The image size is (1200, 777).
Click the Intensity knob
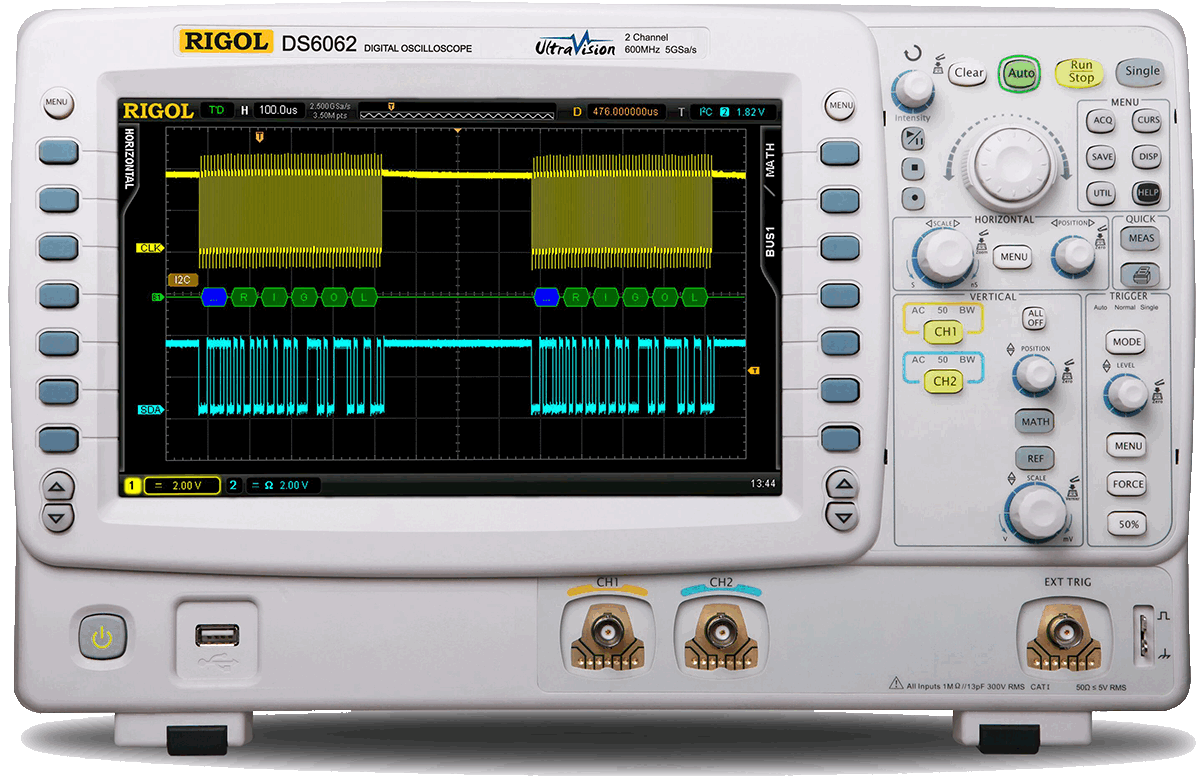tap(912, 92)
